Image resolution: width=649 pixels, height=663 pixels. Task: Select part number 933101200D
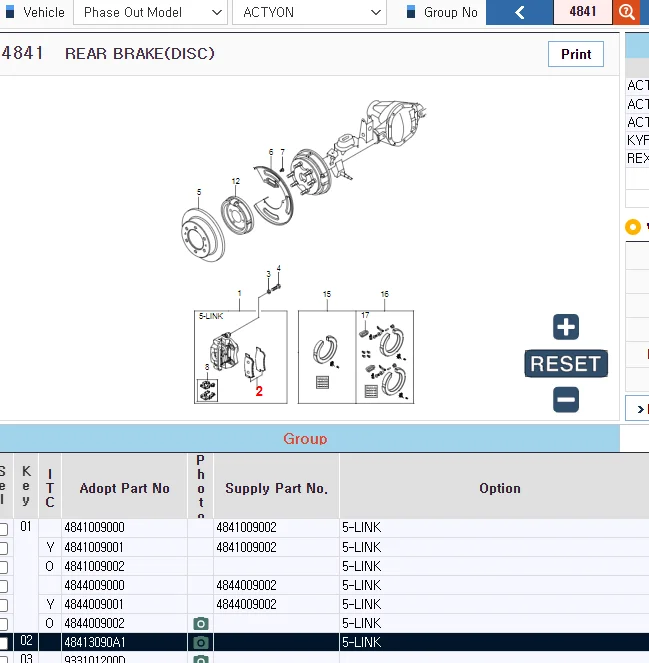95,659
